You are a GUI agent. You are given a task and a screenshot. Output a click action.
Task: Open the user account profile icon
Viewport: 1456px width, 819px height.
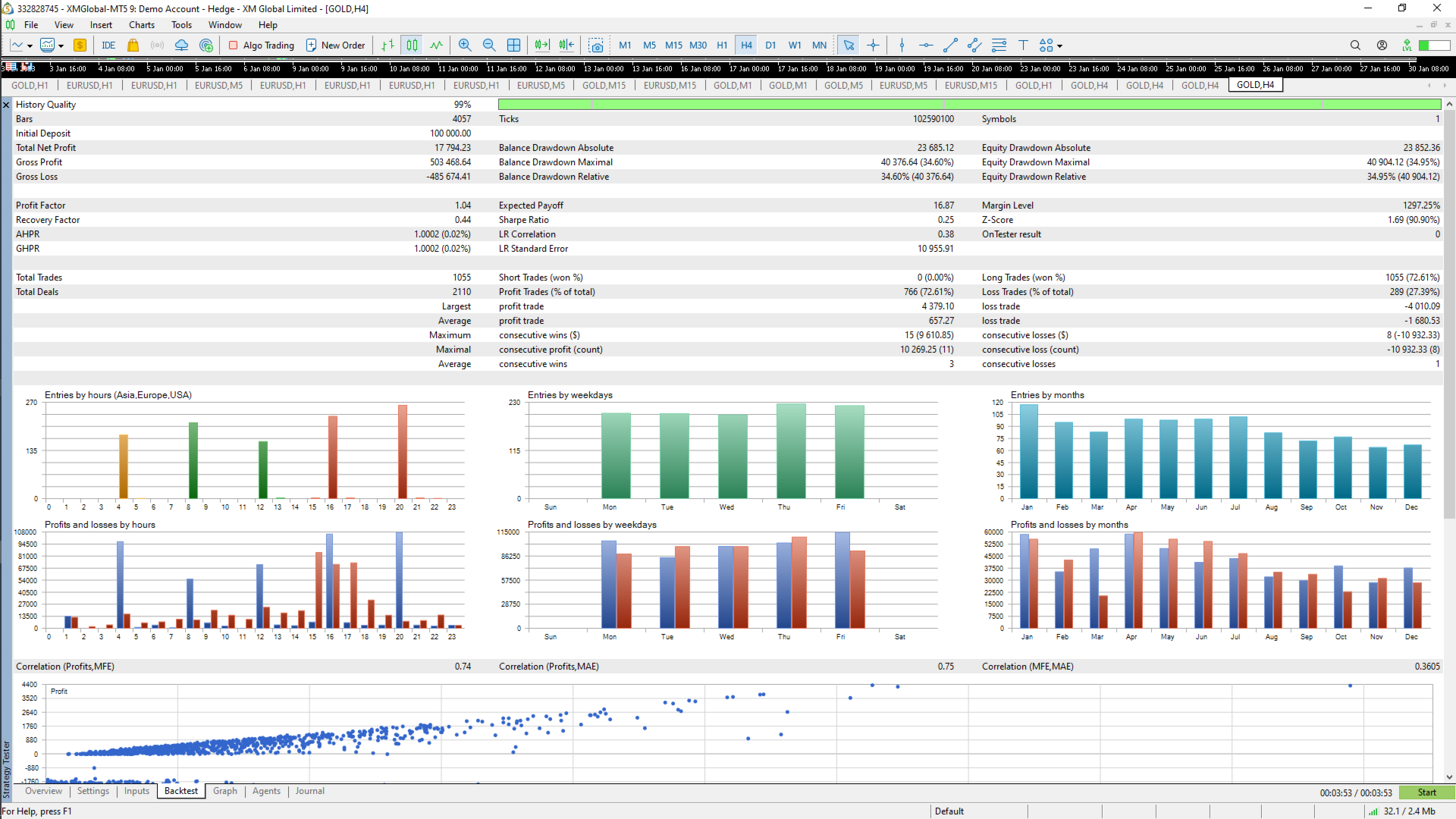pos(1382,45)
